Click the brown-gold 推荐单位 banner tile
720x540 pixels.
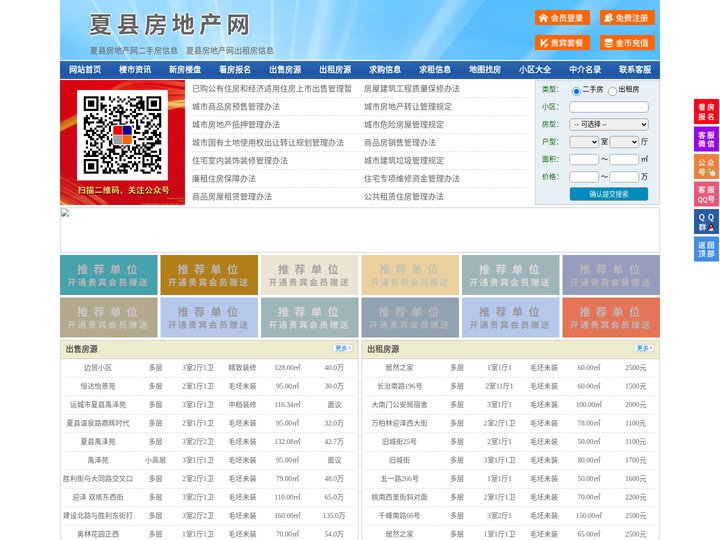click(209, 275)
